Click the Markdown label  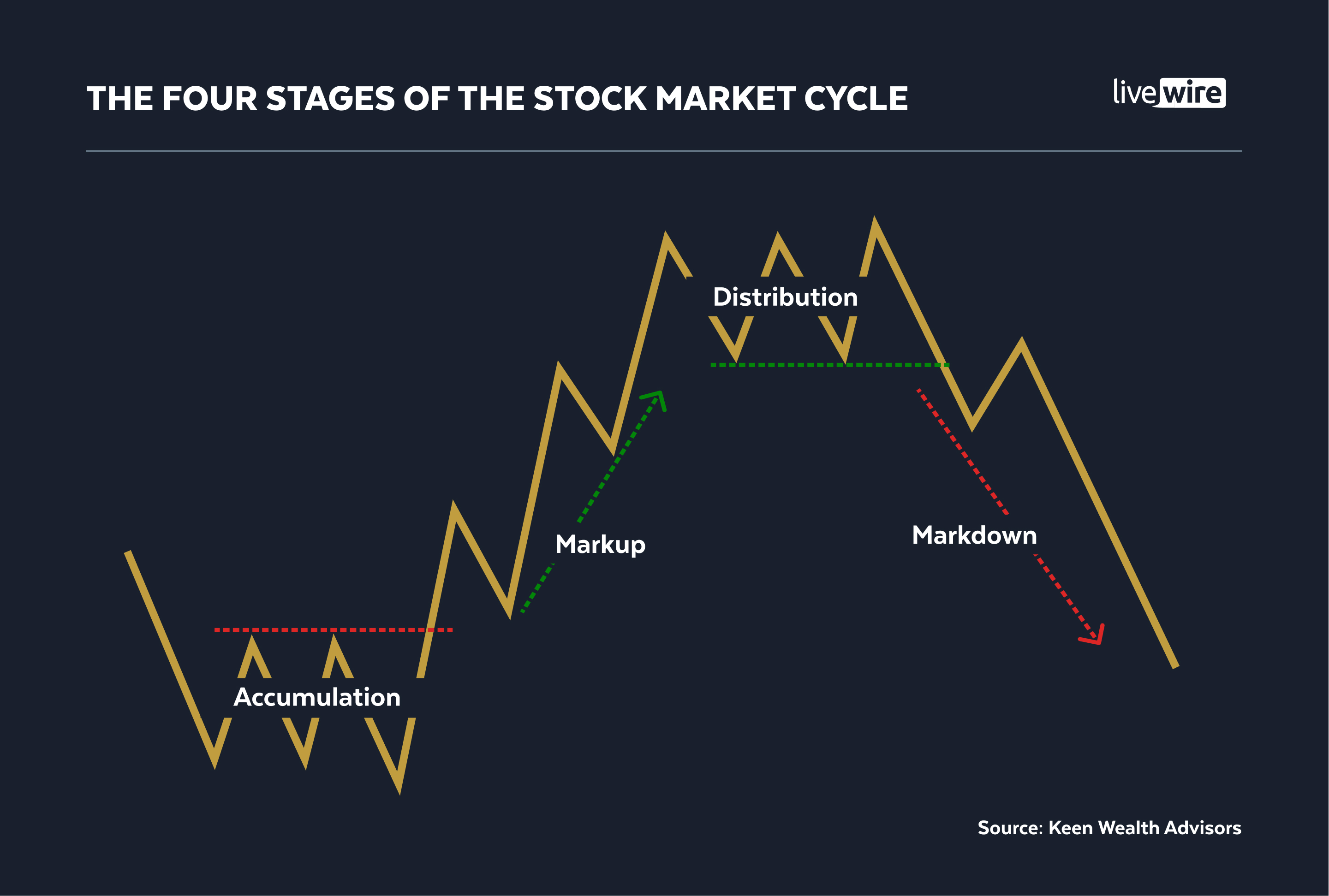(x=975, y=535)
